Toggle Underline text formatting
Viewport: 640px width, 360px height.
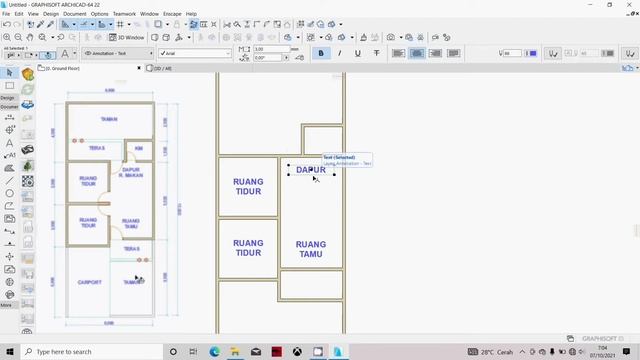(358, 53)
